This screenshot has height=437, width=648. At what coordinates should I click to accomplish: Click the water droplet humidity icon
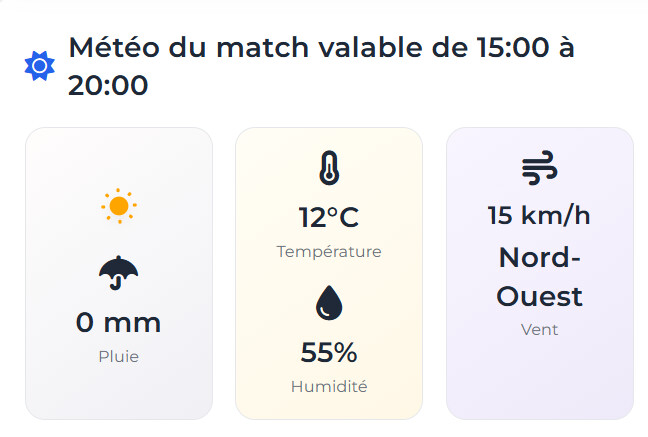[329, 302]
